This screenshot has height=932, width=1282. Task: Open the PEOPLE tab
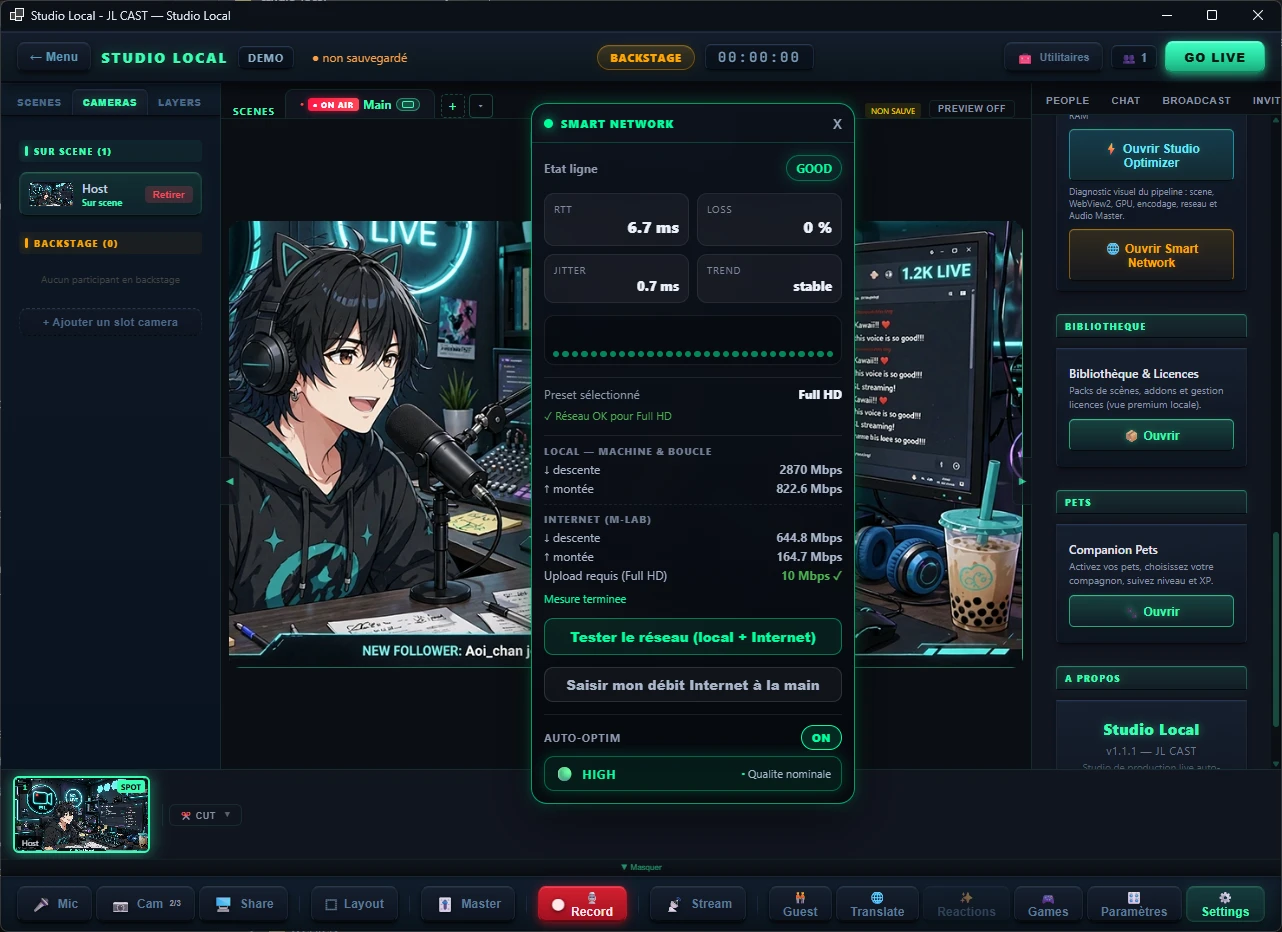(1067, 100)
